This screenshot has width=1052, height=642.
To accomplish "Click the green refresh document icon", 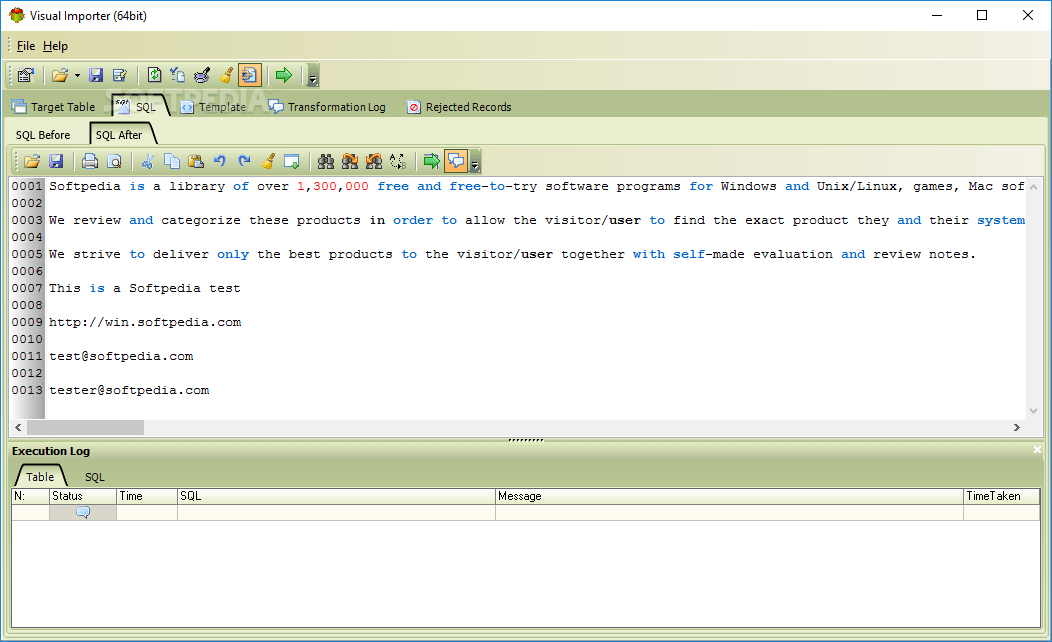I will tap(154, 75).
